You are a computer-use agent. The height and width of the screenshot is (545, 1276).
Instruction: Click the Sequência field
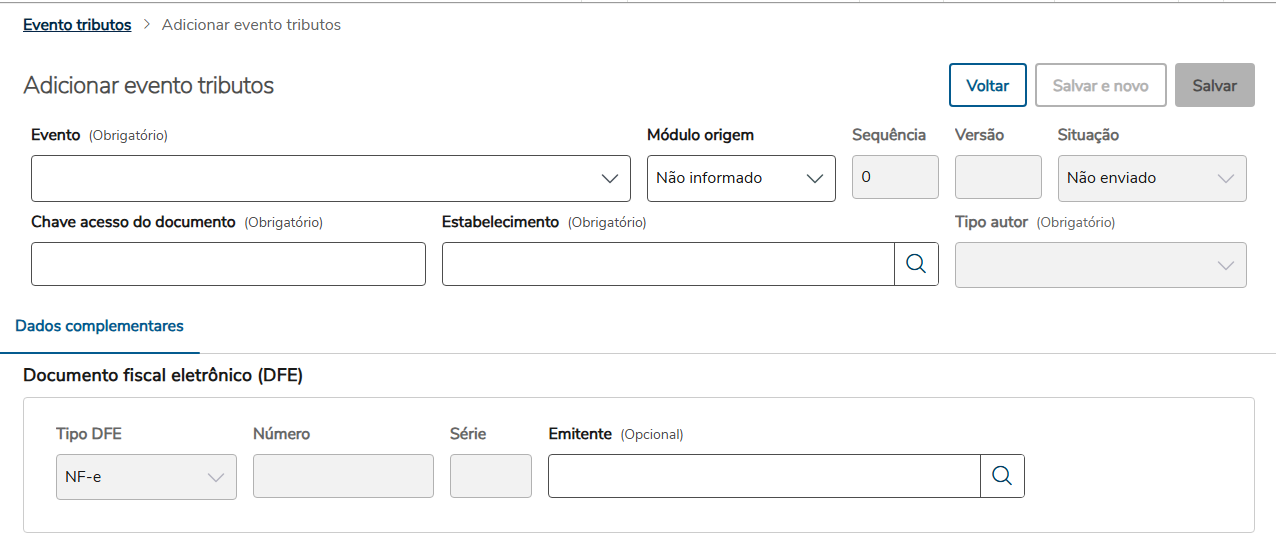tap(894, 178)
